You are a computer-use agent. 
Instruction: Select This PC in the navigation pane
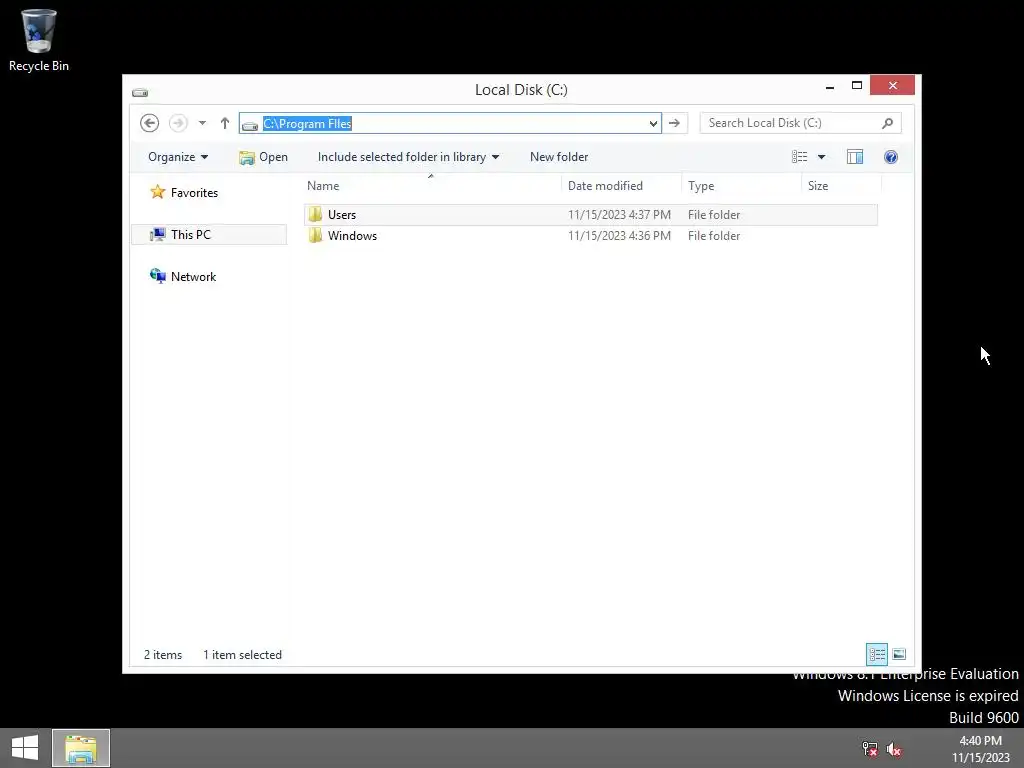[x=191, y=234]
